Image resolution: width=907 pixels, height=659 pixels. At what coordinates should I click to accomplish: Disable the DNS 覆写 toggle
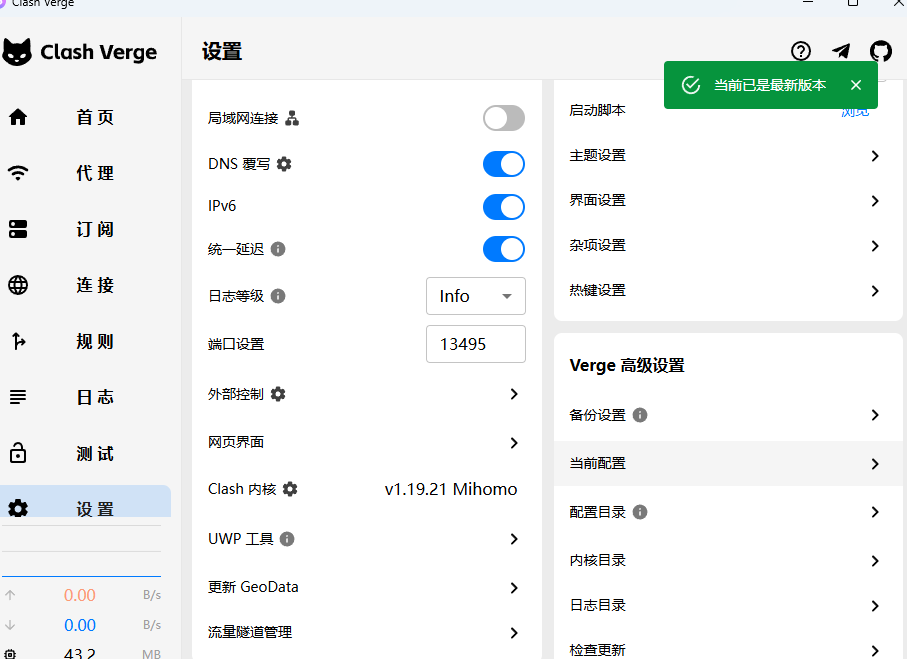pos(503,164)
